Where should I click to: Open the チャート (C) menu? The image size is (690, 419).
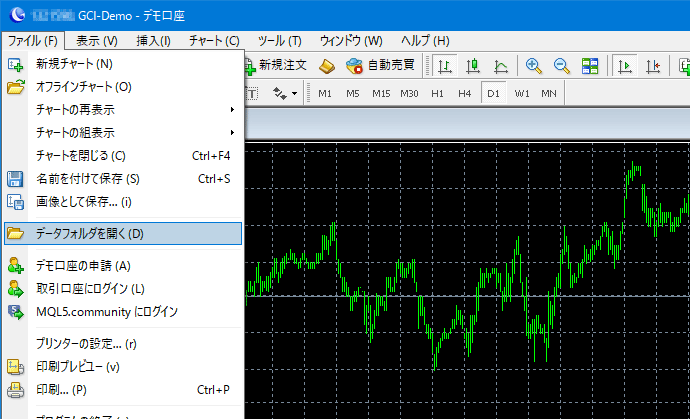[214, 41]
